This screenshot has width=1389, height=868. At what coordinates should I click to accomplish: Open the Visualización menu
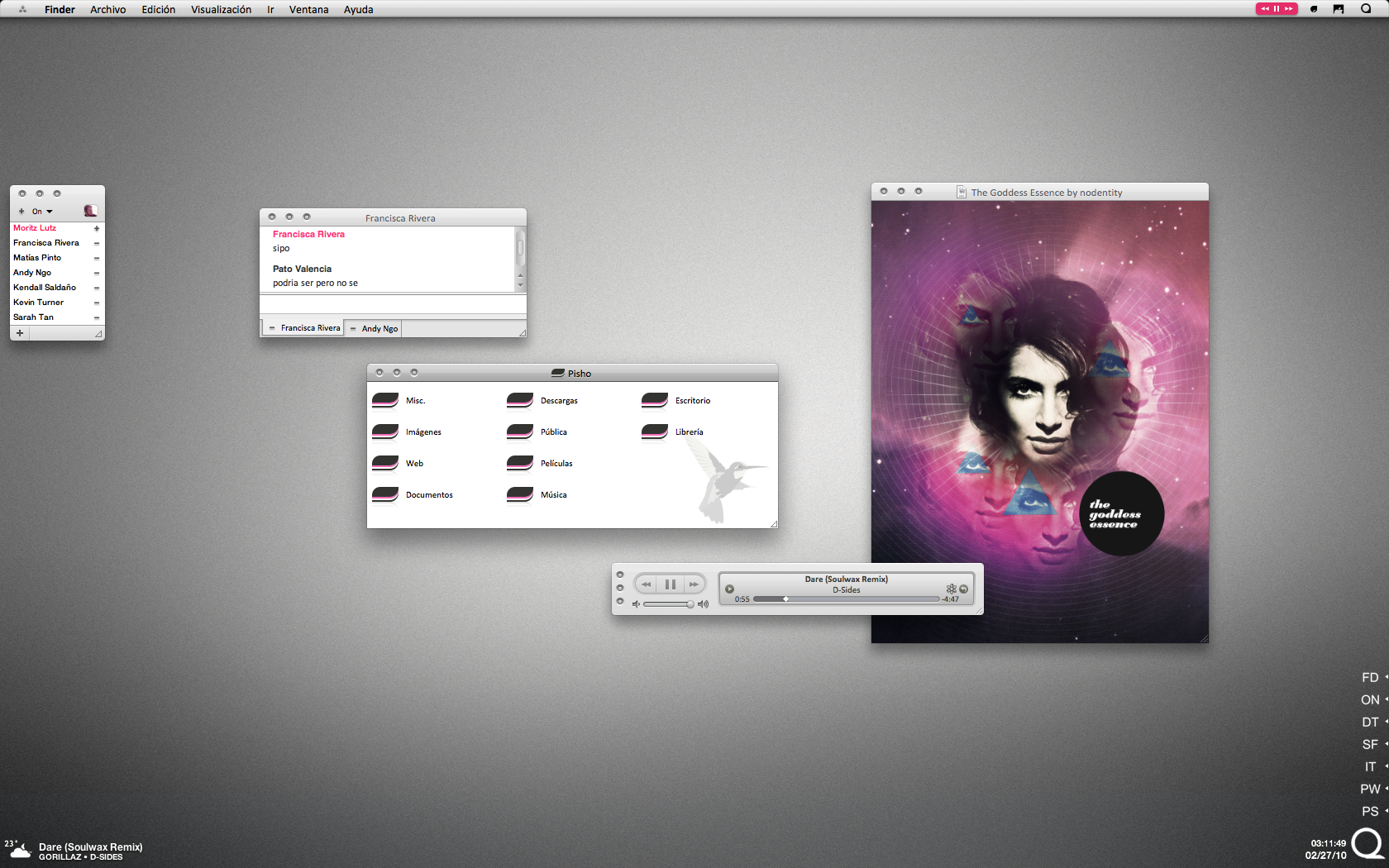pyautogui.click(x=221, y=9)
